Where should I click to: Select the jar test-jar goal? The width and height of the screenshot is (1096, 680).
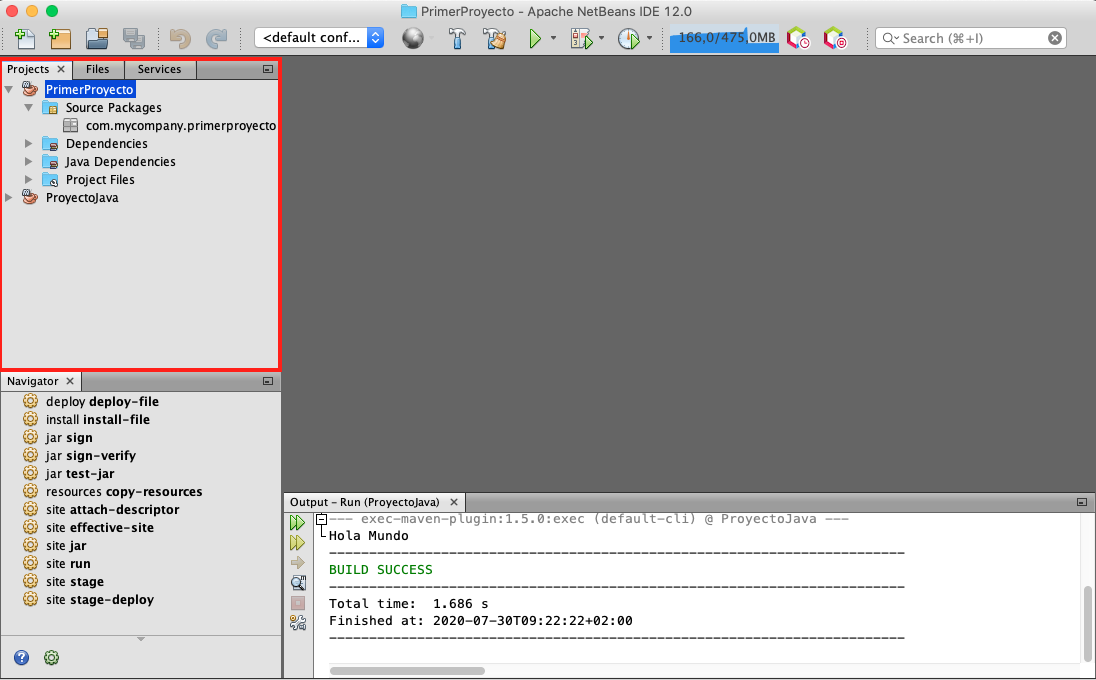click(80, 474)
